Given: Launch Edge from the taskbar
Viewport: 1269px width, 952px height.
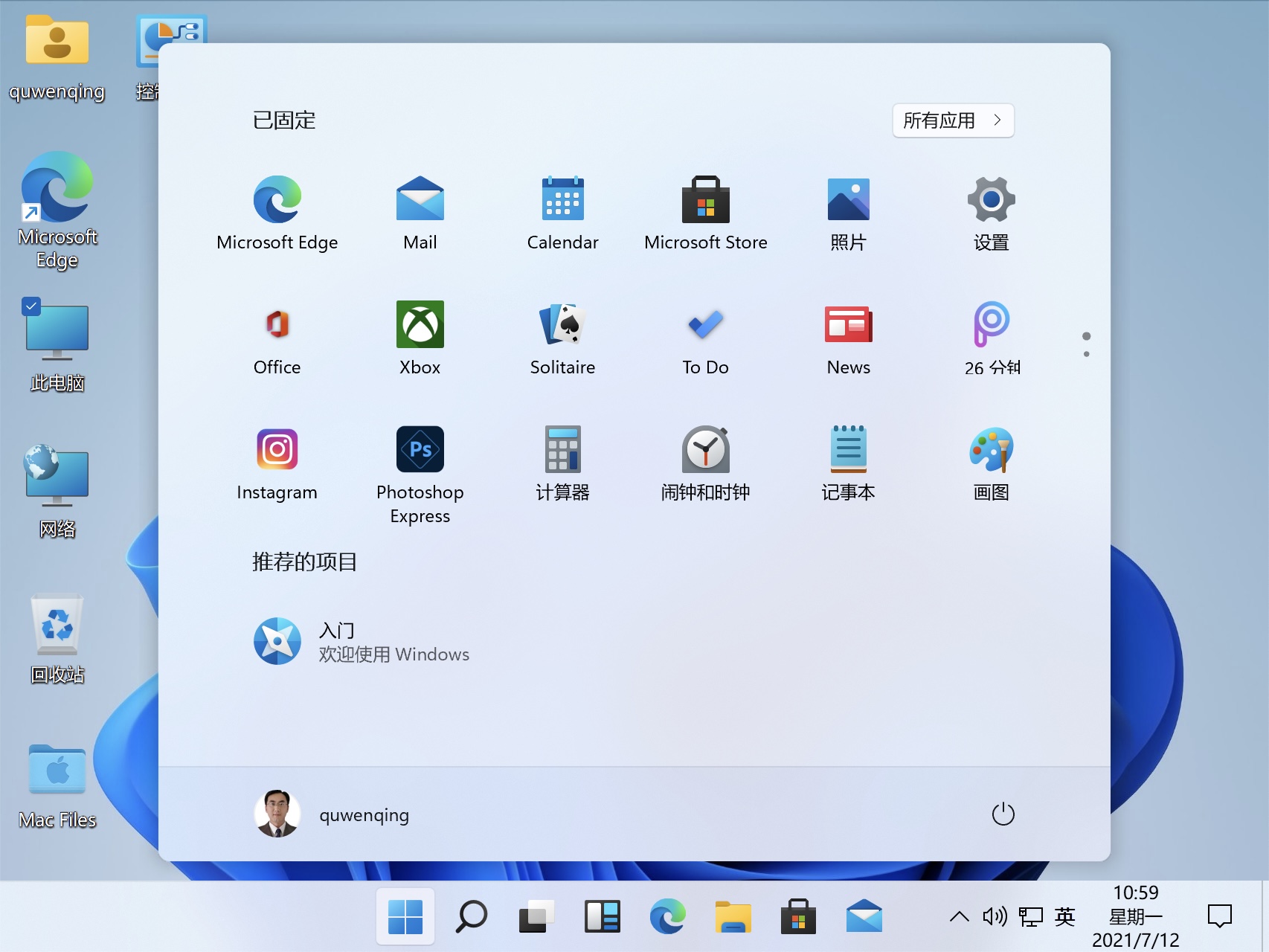Looking at the screenshot, I should click(667, 916).
